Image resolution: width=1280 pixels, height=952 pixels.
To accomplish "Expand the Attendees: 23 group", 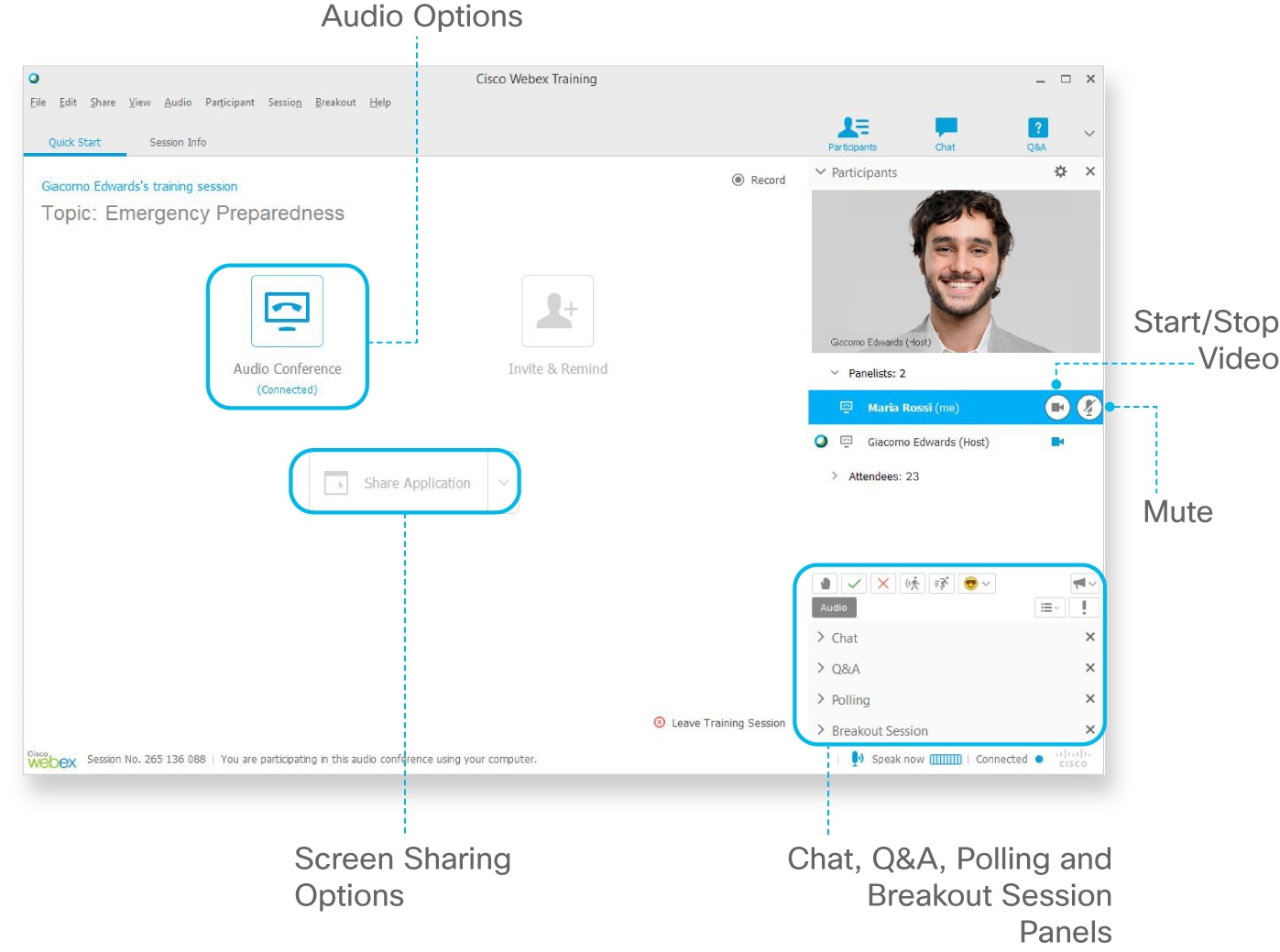I will tap(835, 476).
